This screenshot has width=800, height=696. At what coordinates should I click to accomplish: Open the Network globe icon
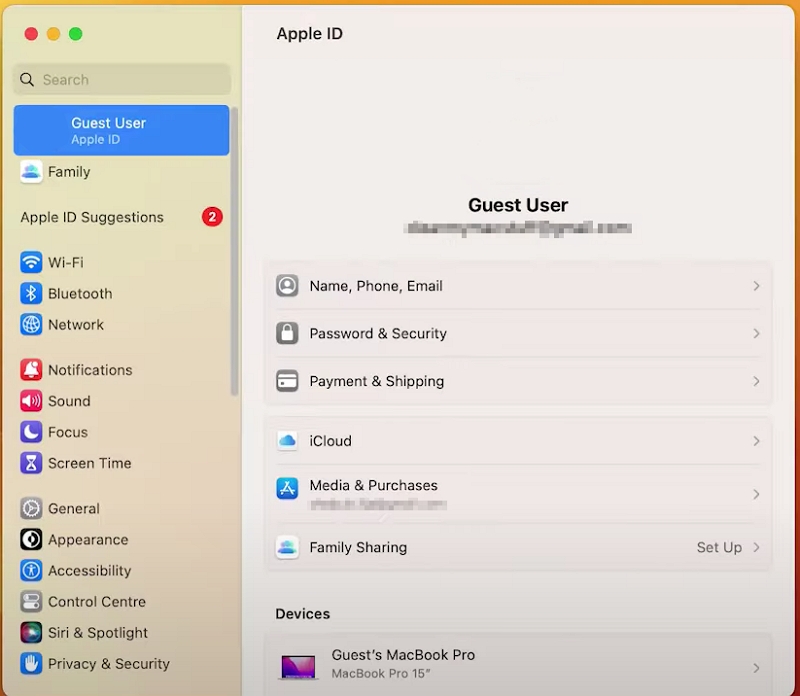[x=31, y=325]
